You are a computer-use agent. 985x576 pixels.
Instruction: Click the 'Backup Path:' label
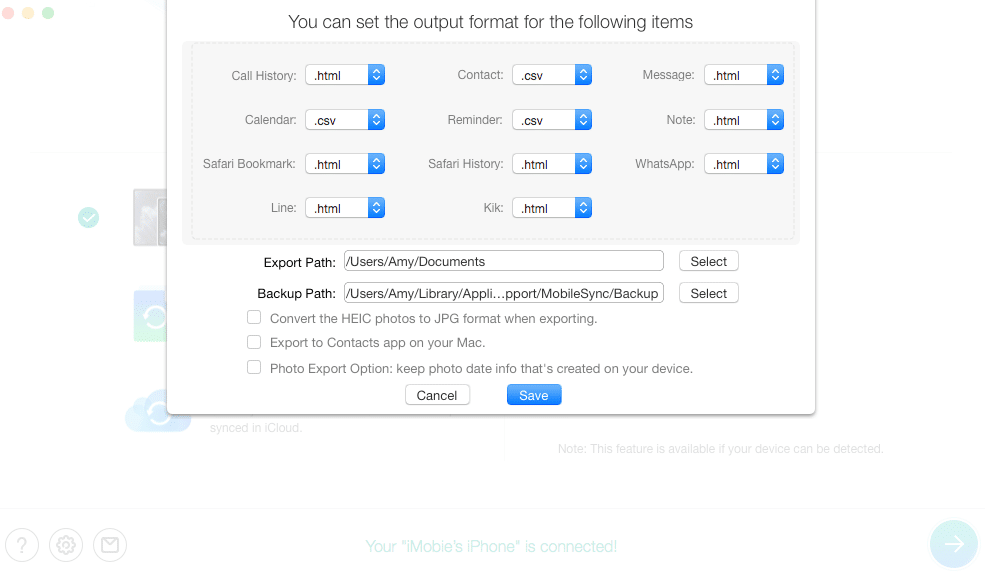point(297,294)
